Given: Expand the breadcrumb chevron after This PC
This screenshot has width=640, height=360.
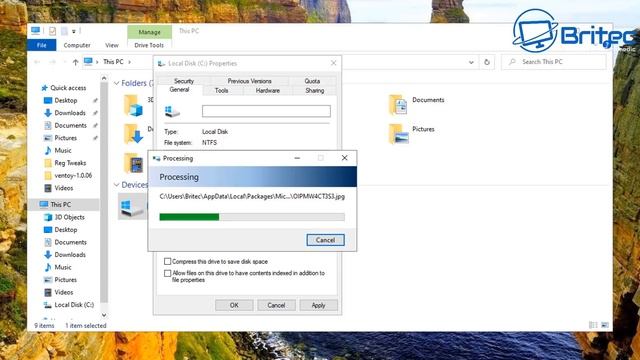Looking at the screenshot, I should [x=129, y=62].
